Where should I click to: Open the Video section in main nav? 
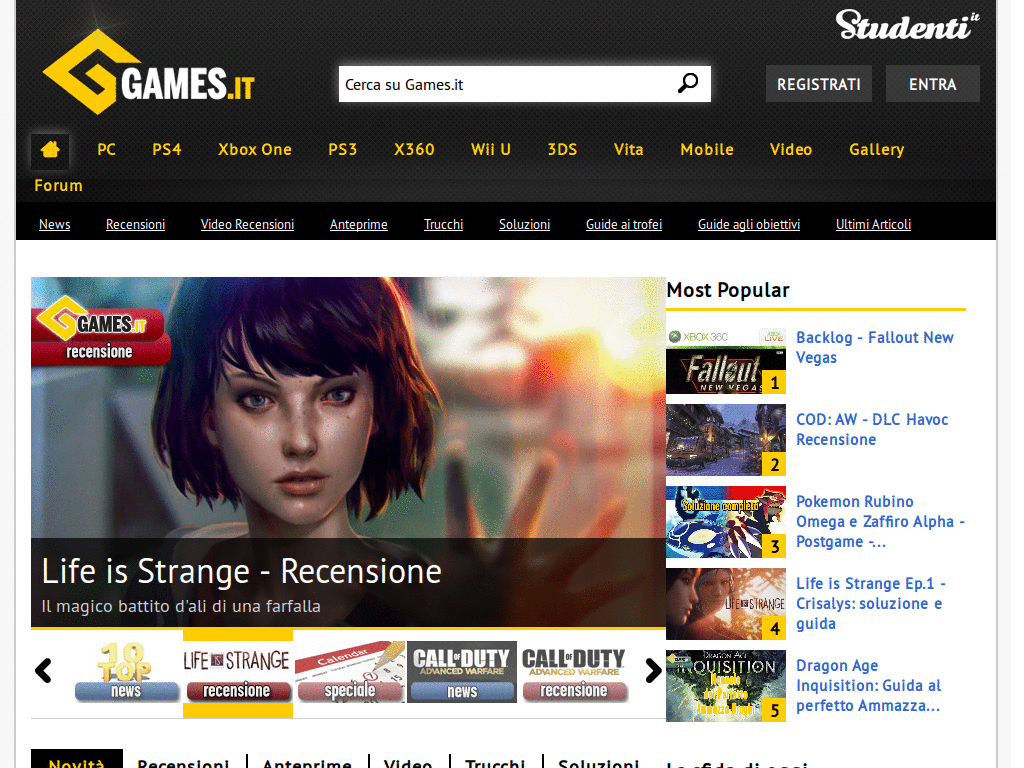click(791, 150)
